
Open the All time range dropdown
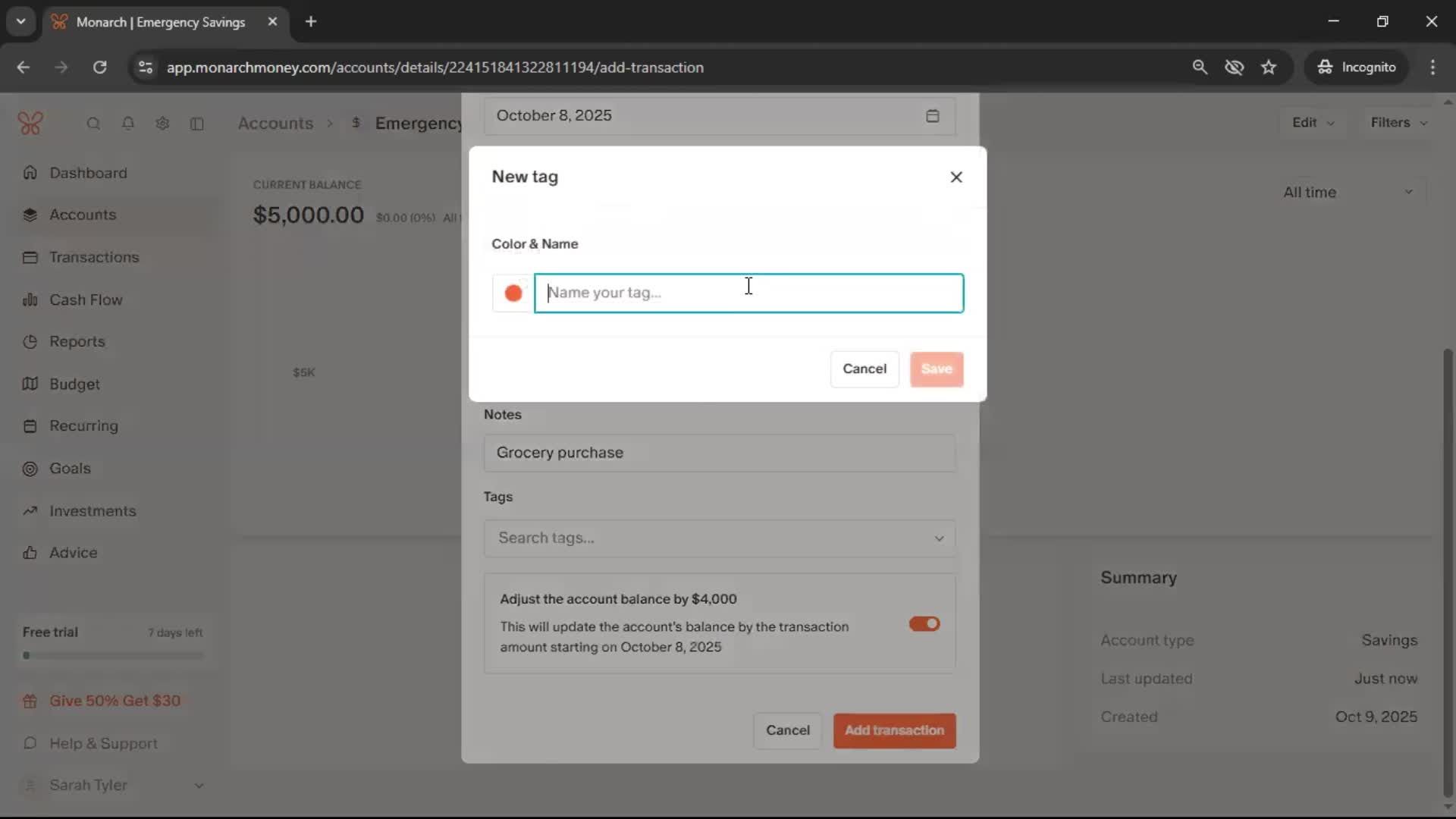tap(1348, 193)
